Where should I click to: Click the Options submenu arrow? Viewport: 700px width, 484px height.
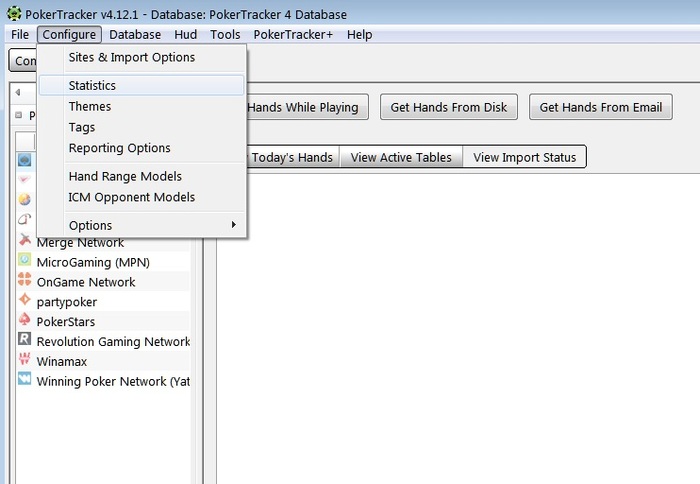(233, 225)
